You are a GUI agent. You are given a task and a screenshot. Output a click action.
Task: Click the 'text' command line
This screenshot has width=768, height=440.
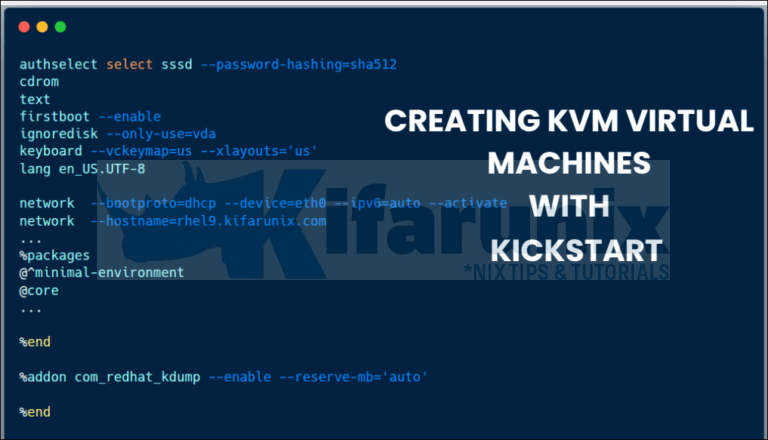(x=35, y=99)
